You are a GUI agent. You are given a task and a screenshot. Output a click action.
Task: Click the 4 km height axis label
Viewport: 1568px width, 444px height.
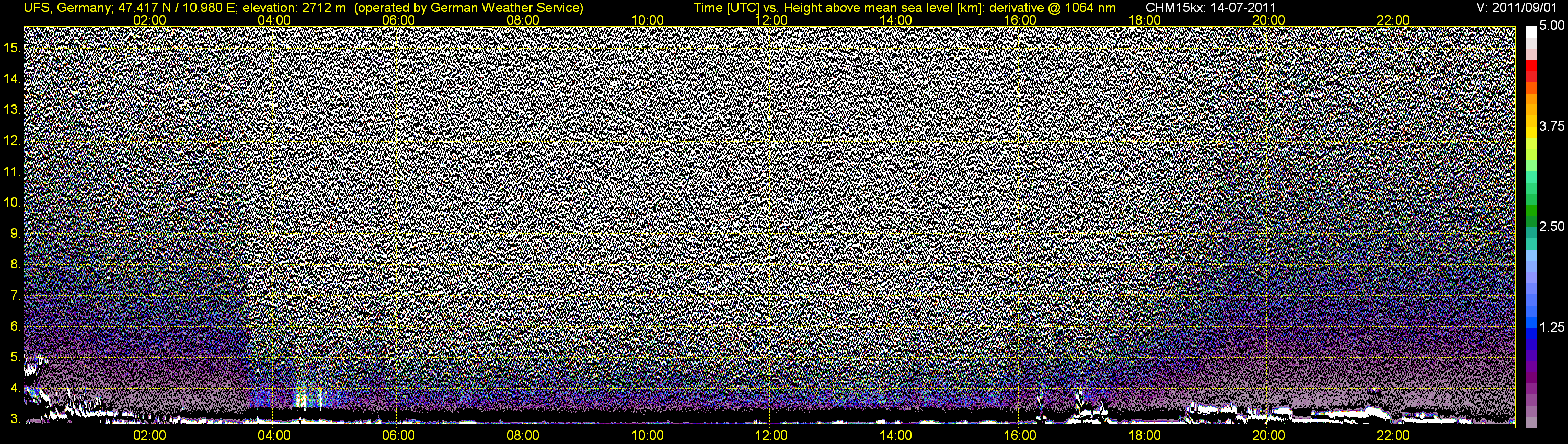coord(15,389)
